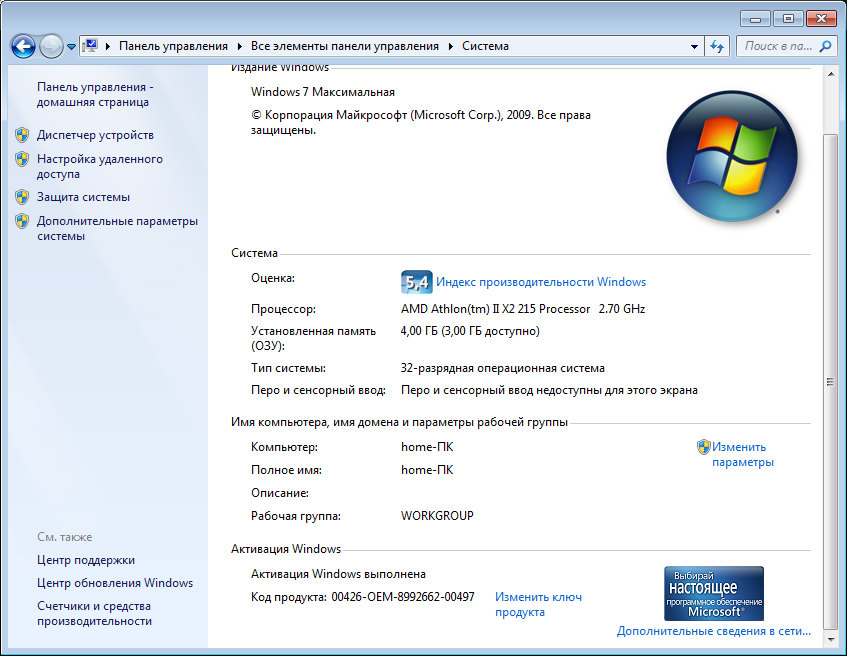Click the scrollbar down arrow
This screenshot has height=658, width=848.
[x=831, y=640]
